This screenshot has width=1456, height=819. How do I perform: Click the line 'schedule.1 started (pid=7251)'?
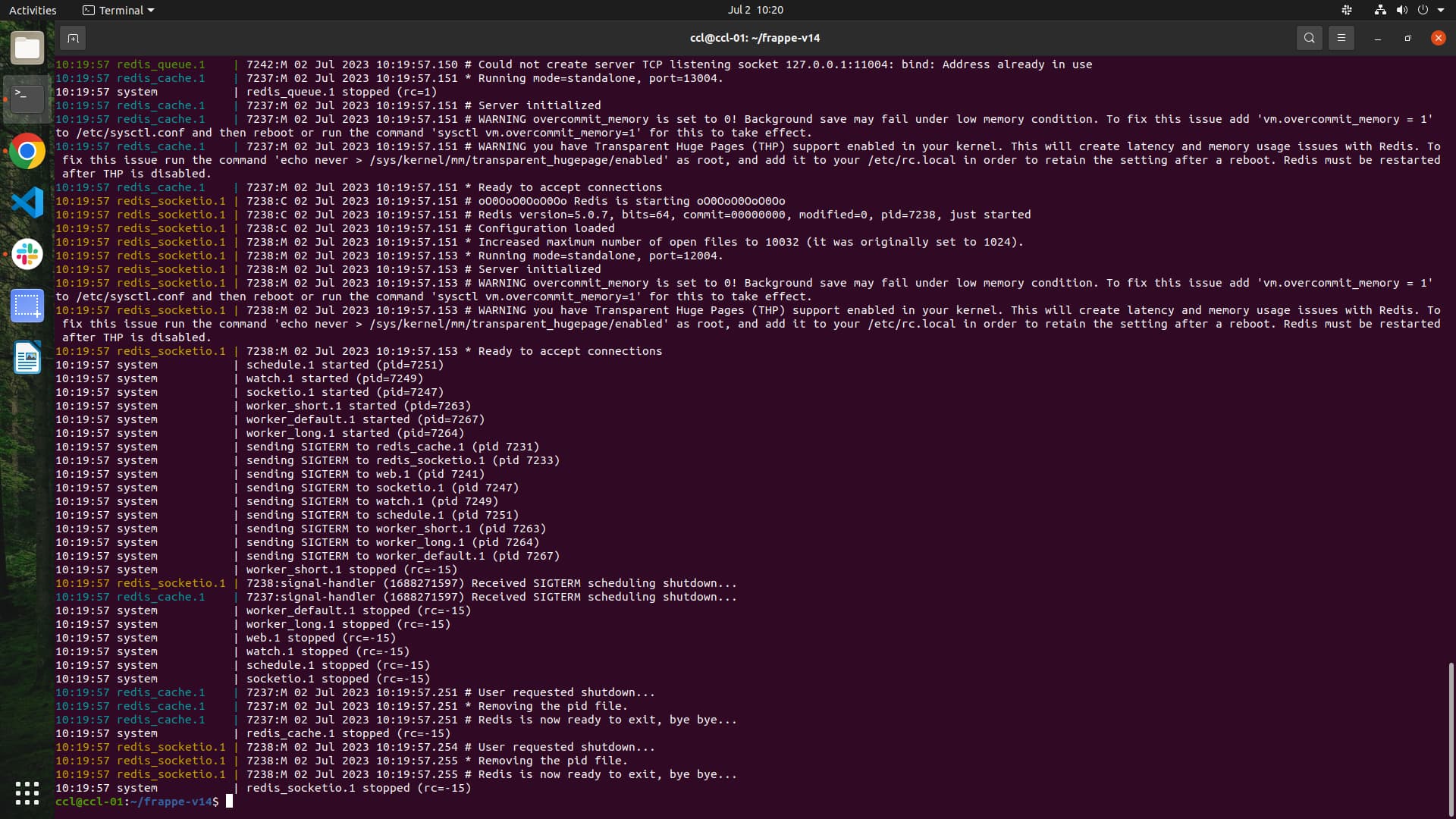tap(345, 365)
